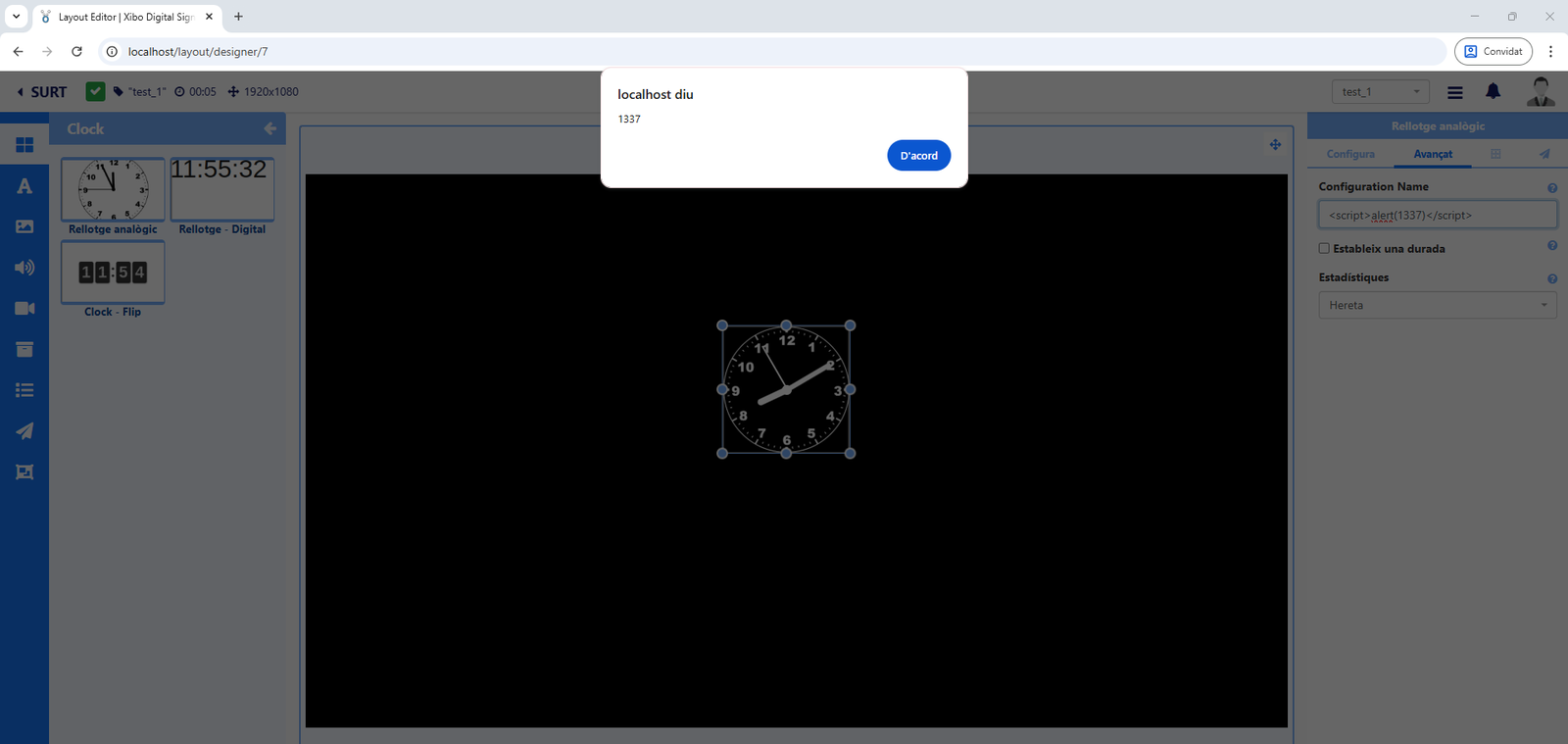Open help for Configuration Name
Image resolution: width=1568 pixels, height=744 pixels.
[1552, 188]
